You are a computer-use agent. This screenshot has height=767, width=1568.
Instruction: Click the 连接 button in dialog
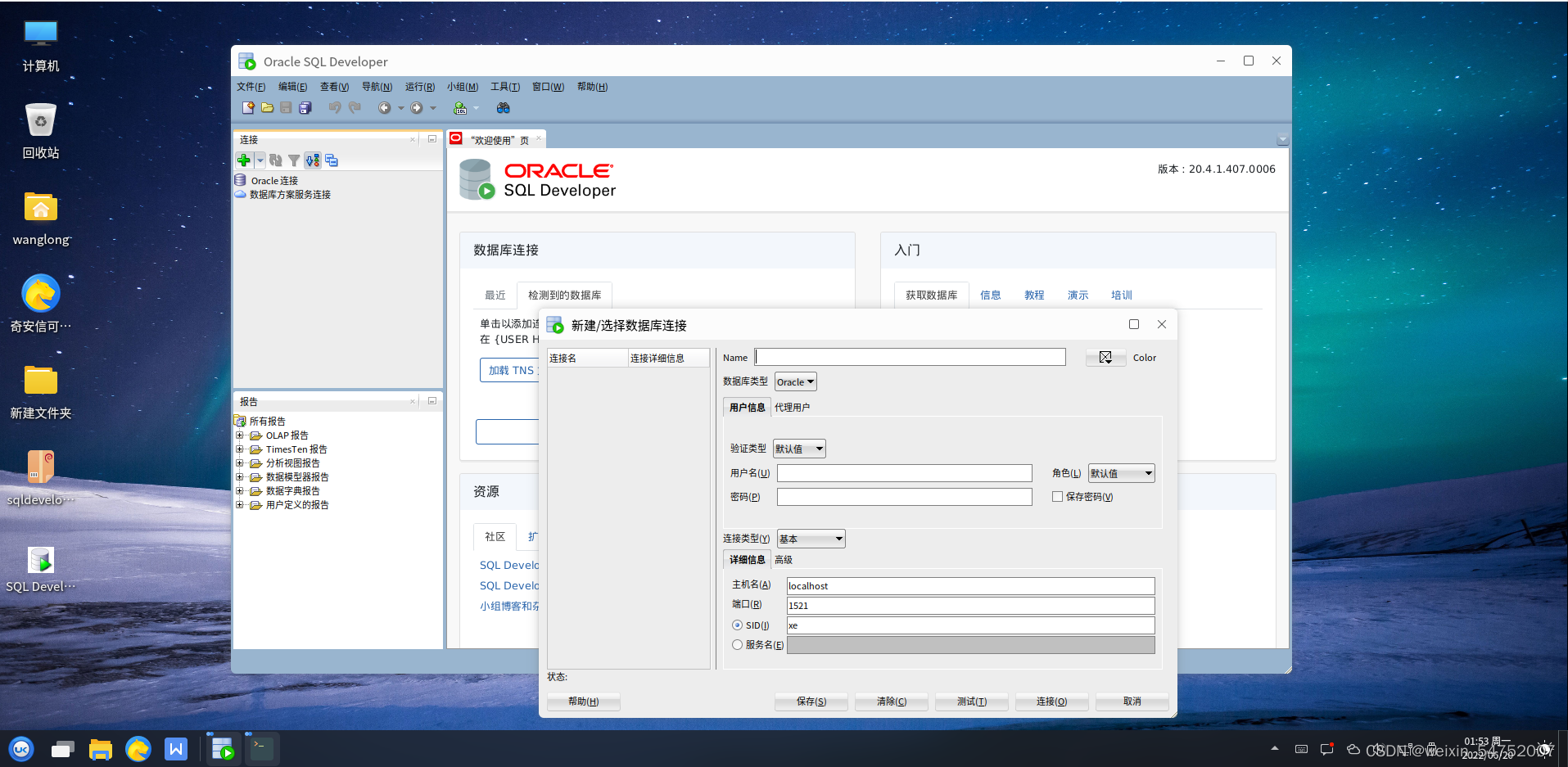(1052, 702)
